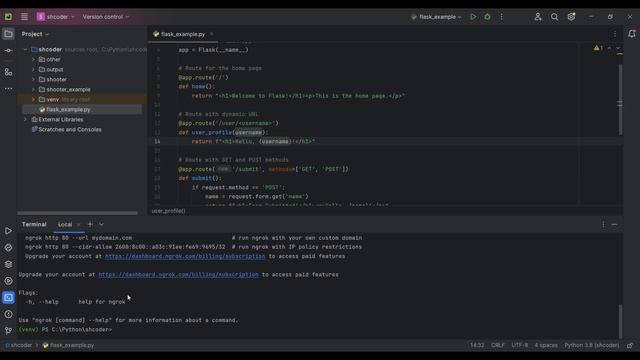
Task: Click flask_example.py breadcrumb in status bar
Action: pos(68,345)
